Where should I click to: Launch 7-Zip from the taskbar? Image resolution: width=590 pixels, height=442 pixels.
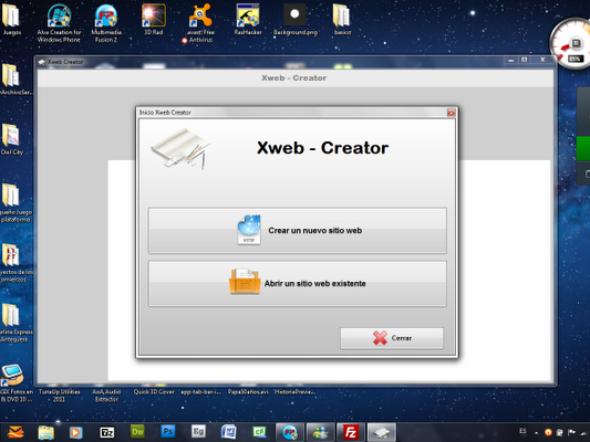[x=107, y=432]
